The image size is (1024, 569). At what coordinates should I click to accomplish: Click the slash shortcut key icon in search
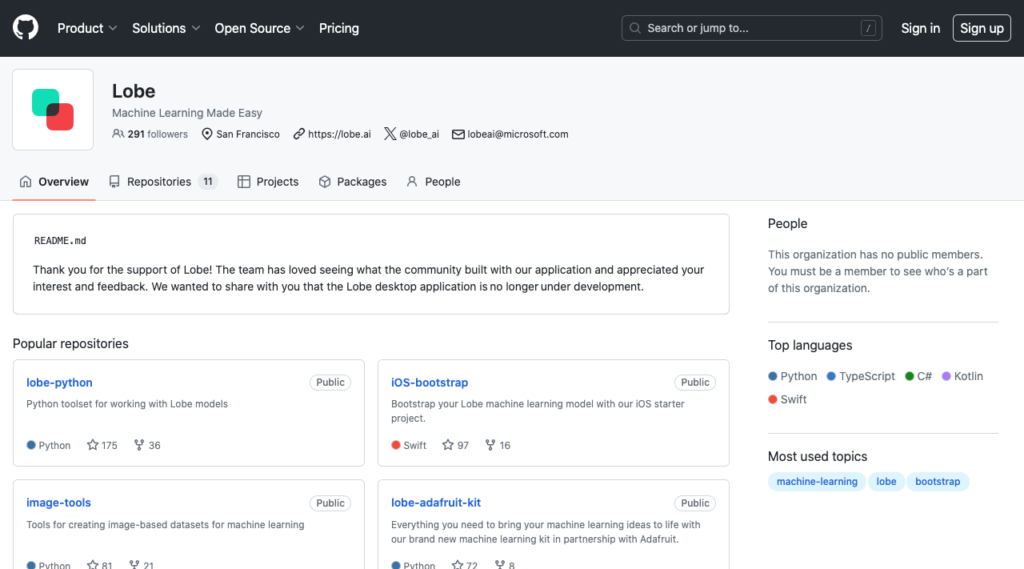(x=868, y=28)
